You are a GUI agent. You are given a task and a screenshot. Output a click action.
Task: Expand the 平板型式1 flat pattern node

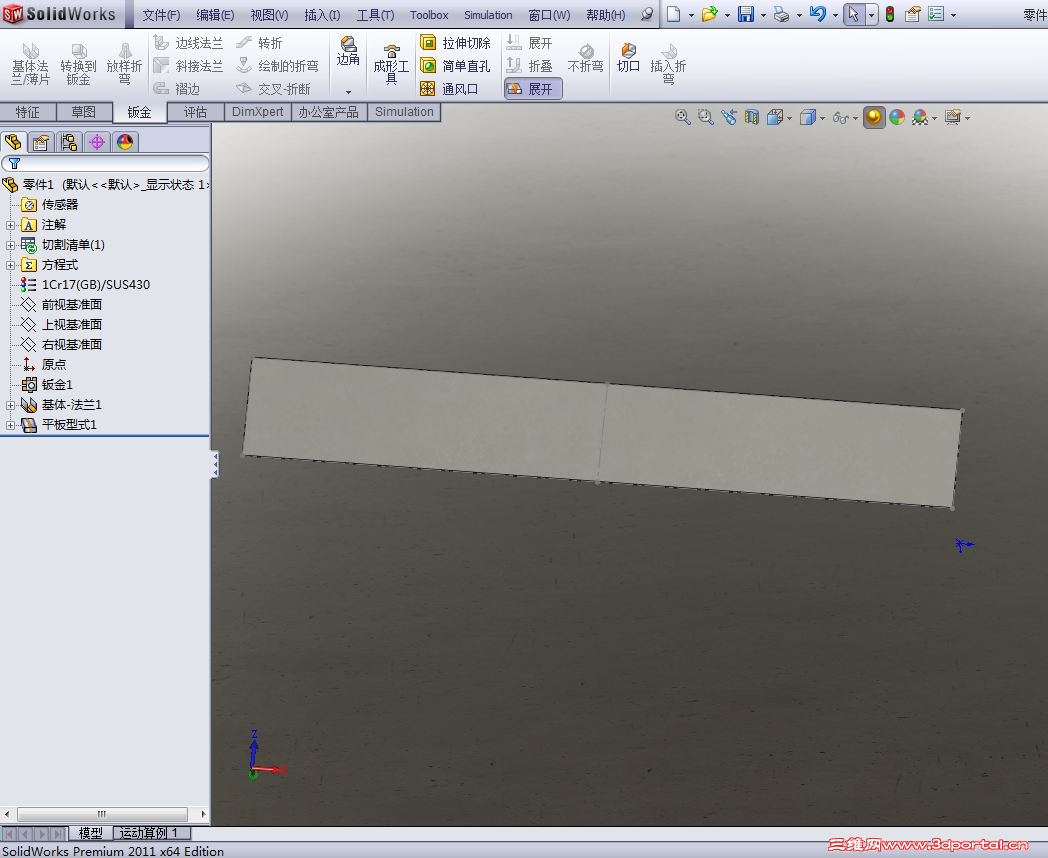10,425
